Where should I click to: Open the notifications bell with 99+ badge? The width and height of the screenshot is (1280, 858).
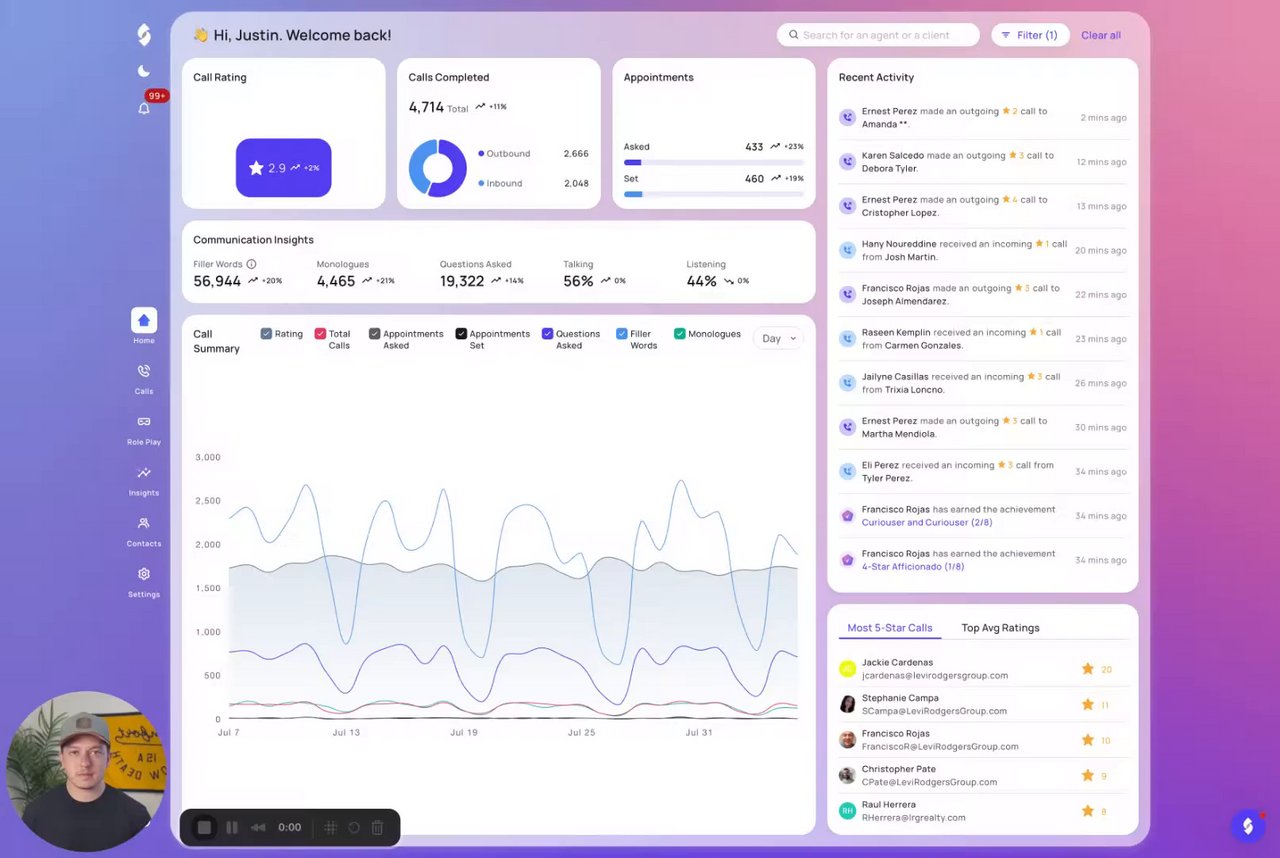(144, 108)
